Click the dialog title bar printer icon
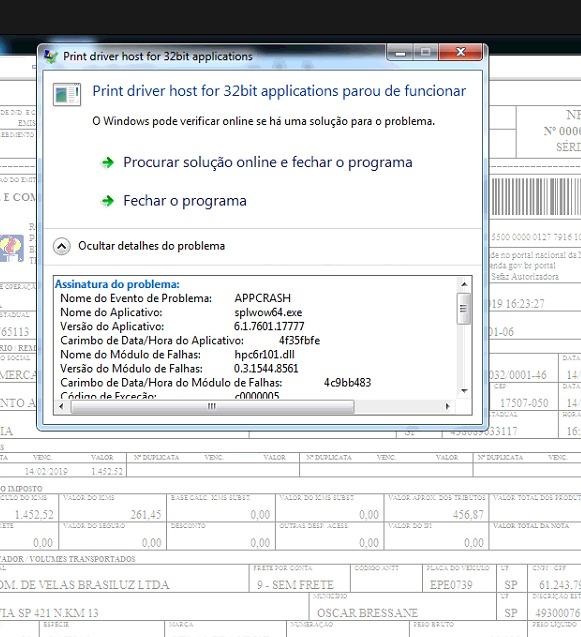The width and height of the screenshot is (581, 637). (51, 56)
